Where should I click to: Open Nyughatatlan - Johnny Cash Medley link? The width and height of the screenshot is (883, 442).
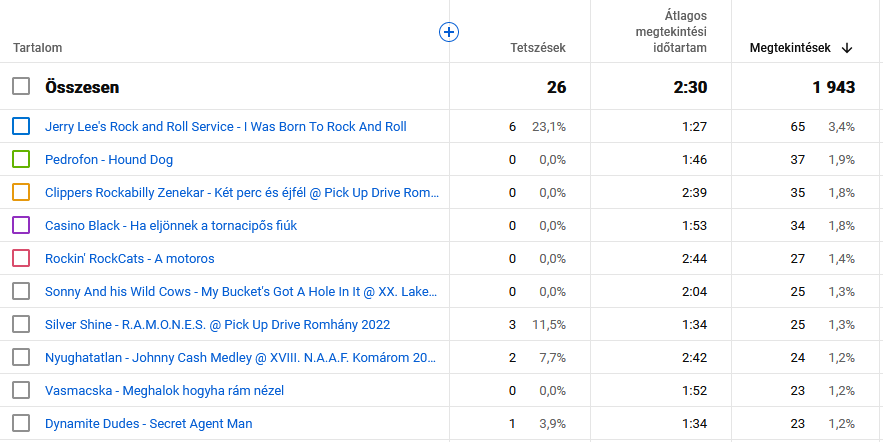(240, 358)
